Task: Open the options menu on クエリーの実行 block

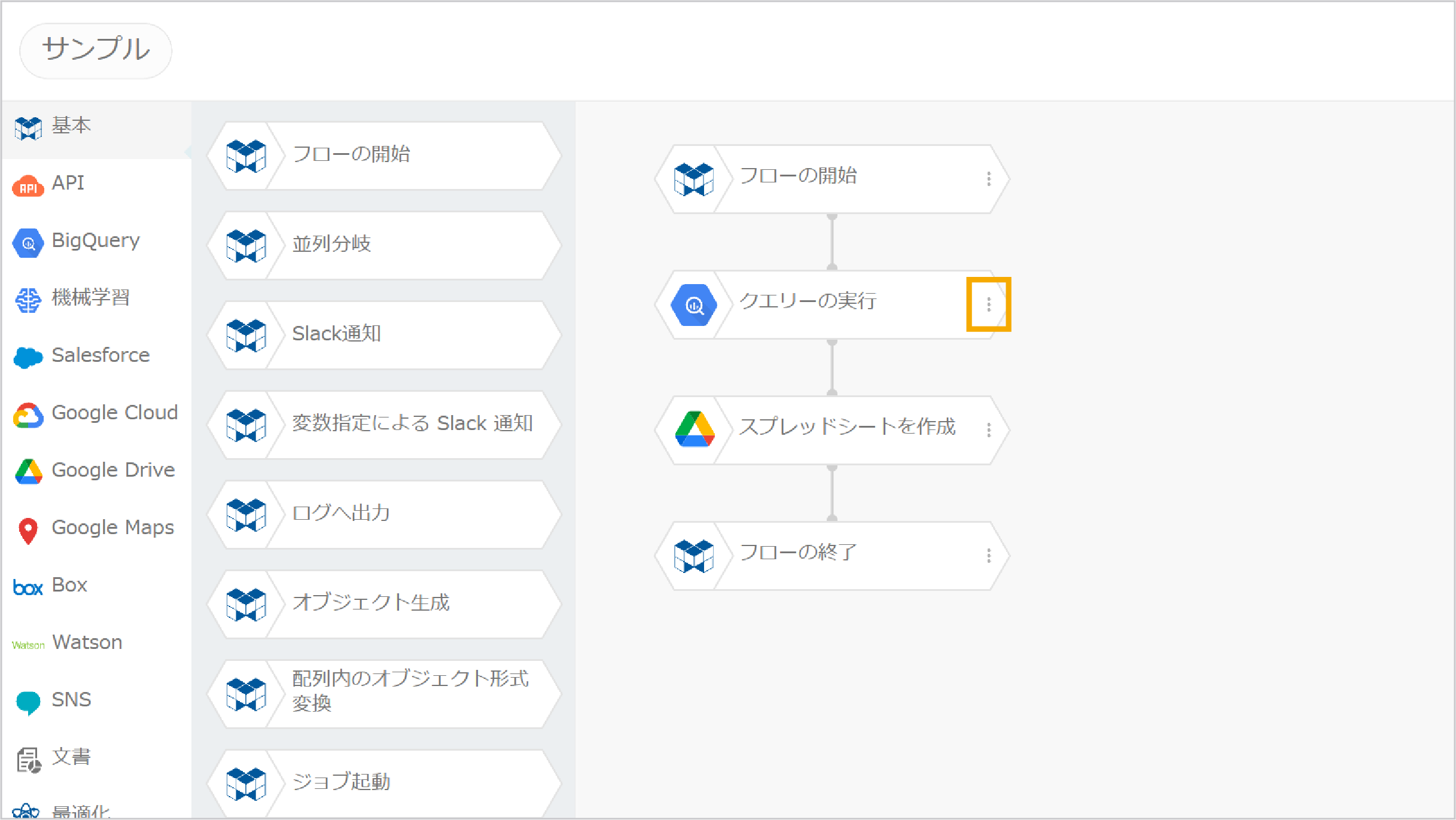Action: (x=989, y=304)
